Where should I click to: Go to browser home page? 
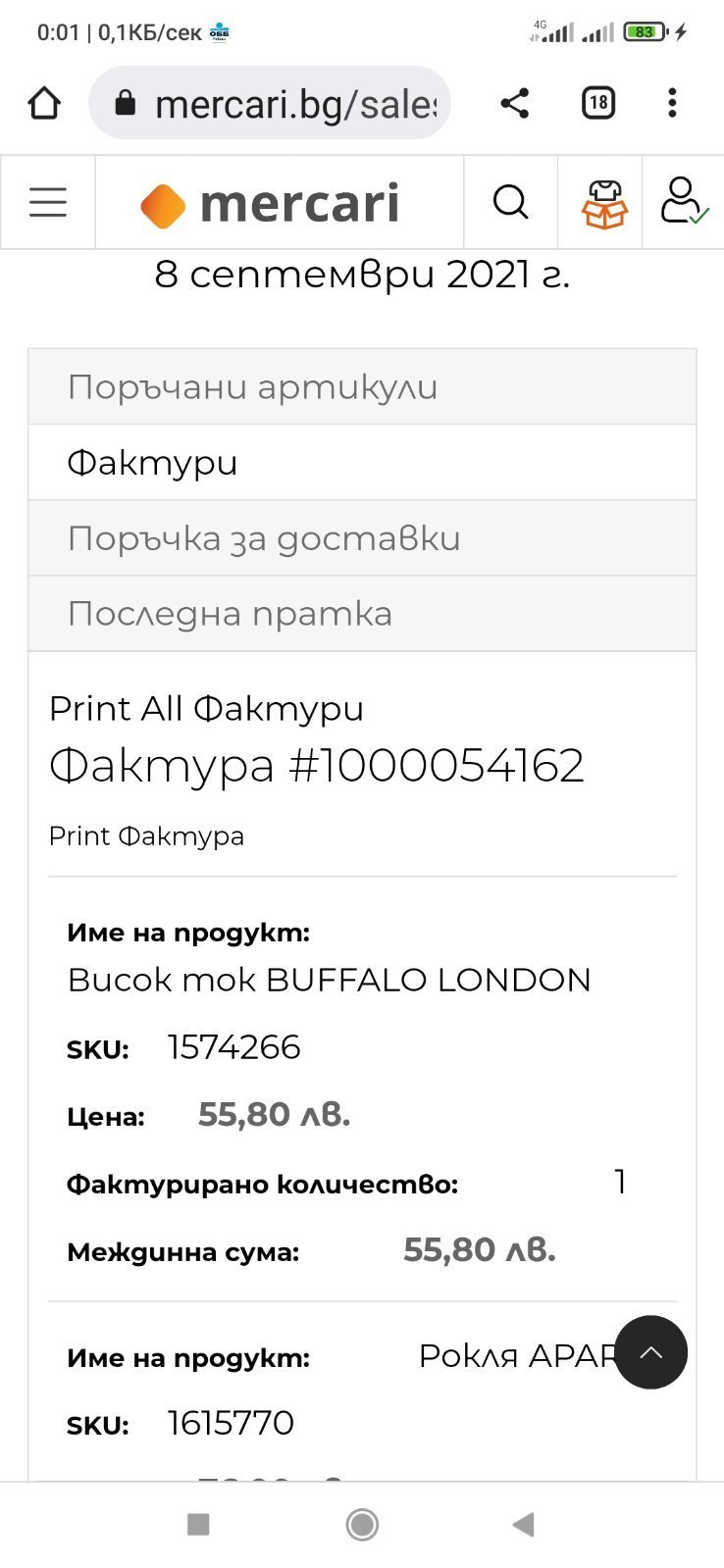pyautogui.click(x=44, y=103)
